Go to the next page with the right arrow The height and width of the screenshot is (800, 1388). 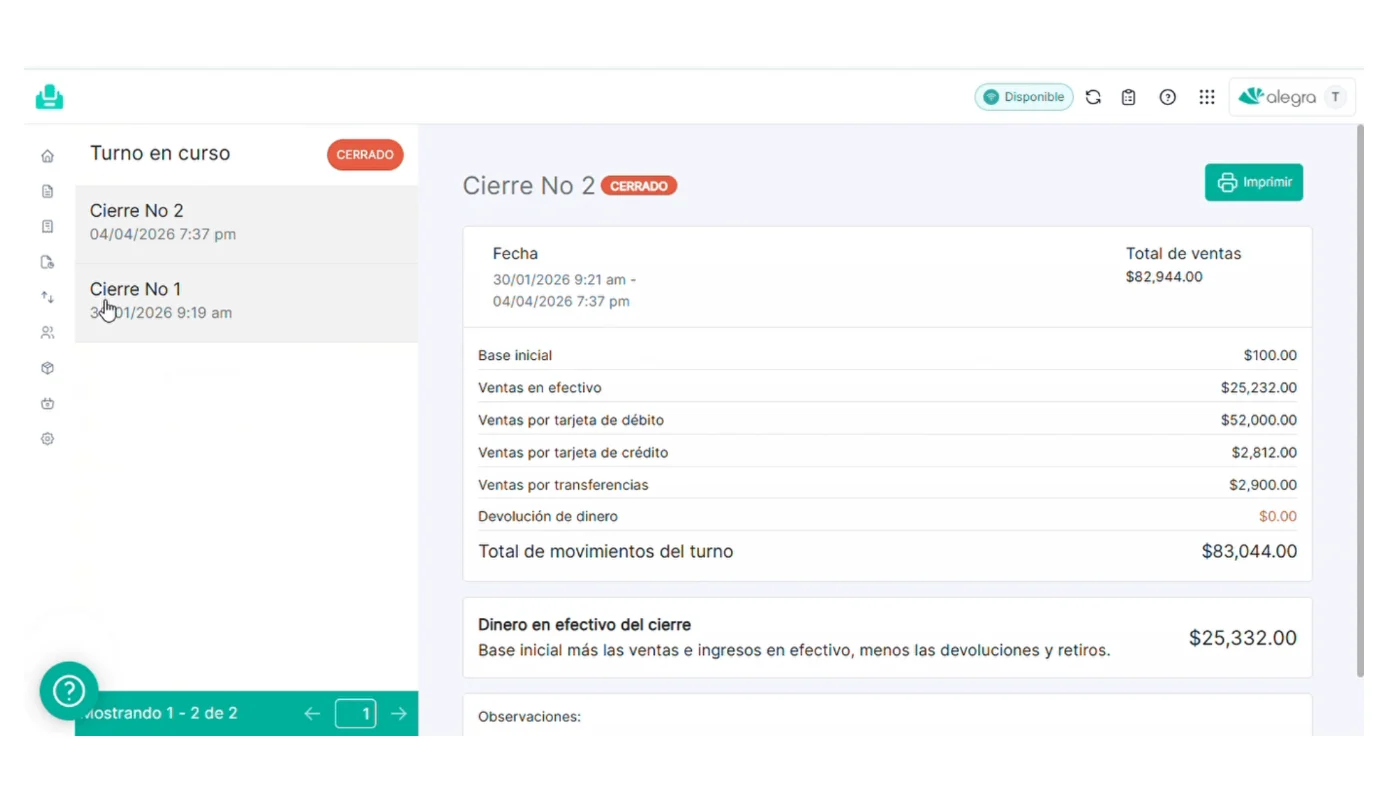(399, 713)
